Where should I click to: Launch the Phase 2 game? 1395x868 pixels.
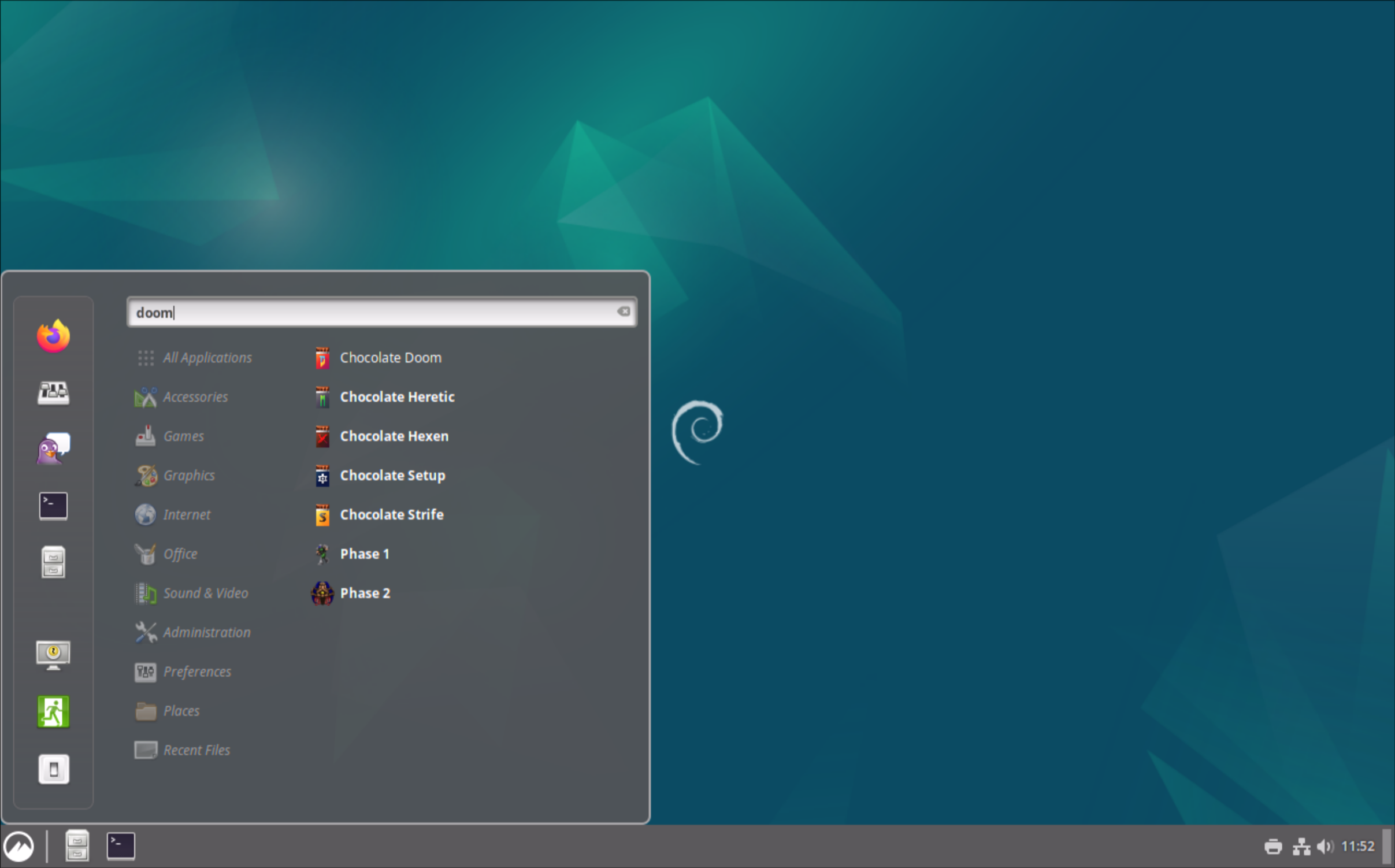(x=364, y=593)
